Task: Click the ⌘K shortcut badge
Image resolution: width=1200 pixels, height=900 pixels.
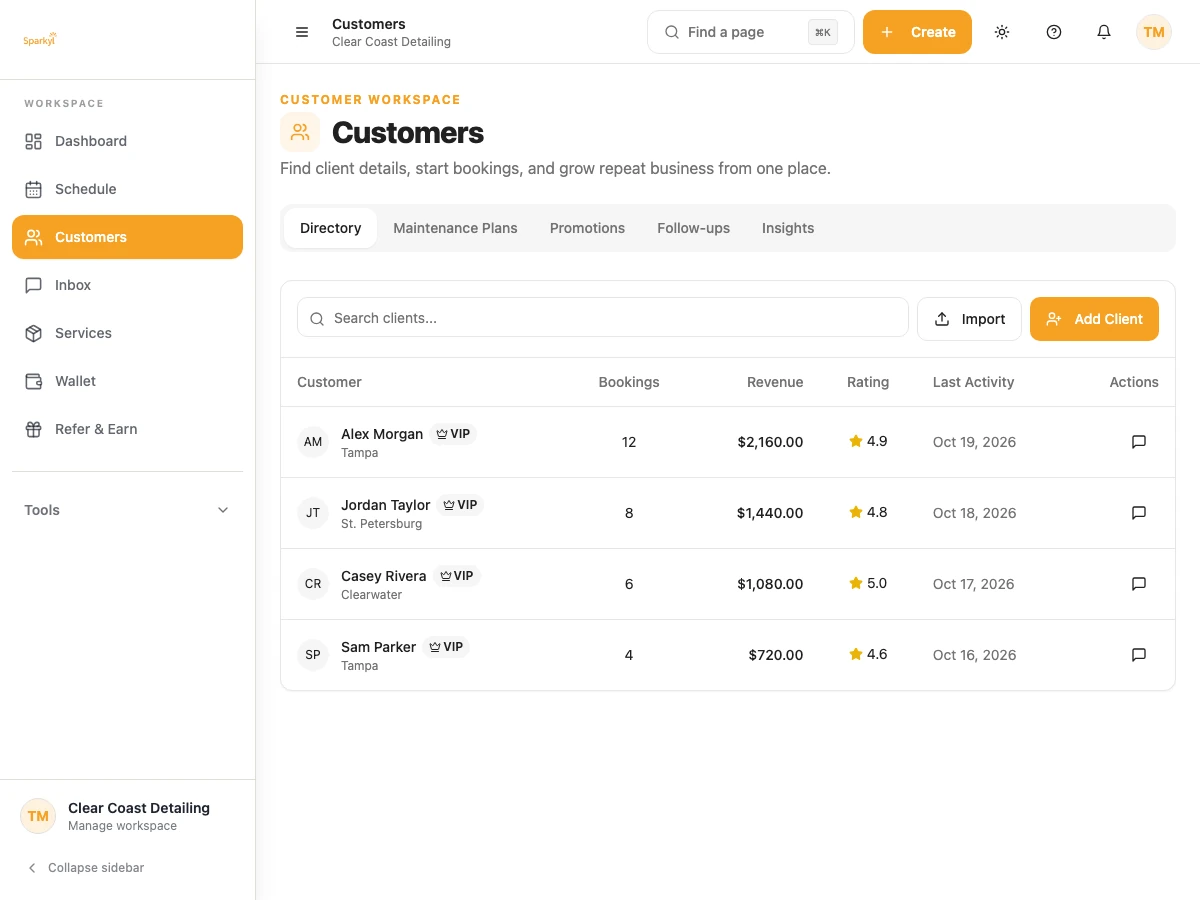Action: click(x=823, y=32)
